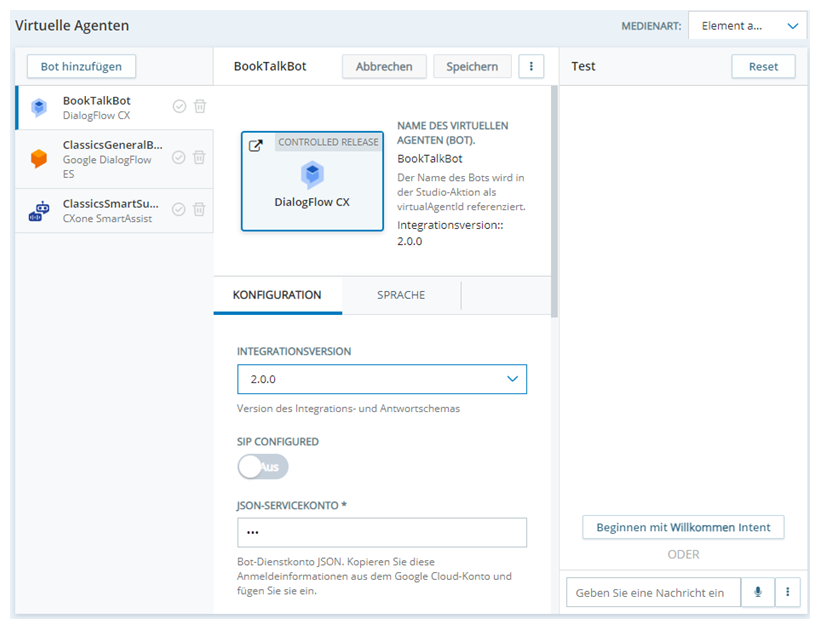
Task: Click microphone icon in Test panel
Action: 758,592
